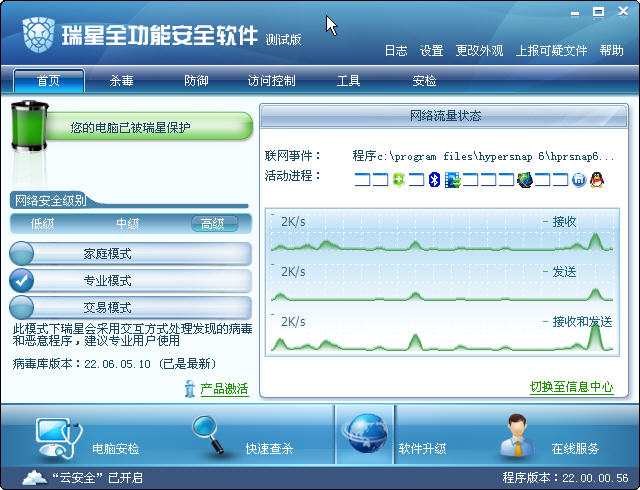Select 交易模式 radio option
Screen dimensions: 640x490
tap(21, 307)
